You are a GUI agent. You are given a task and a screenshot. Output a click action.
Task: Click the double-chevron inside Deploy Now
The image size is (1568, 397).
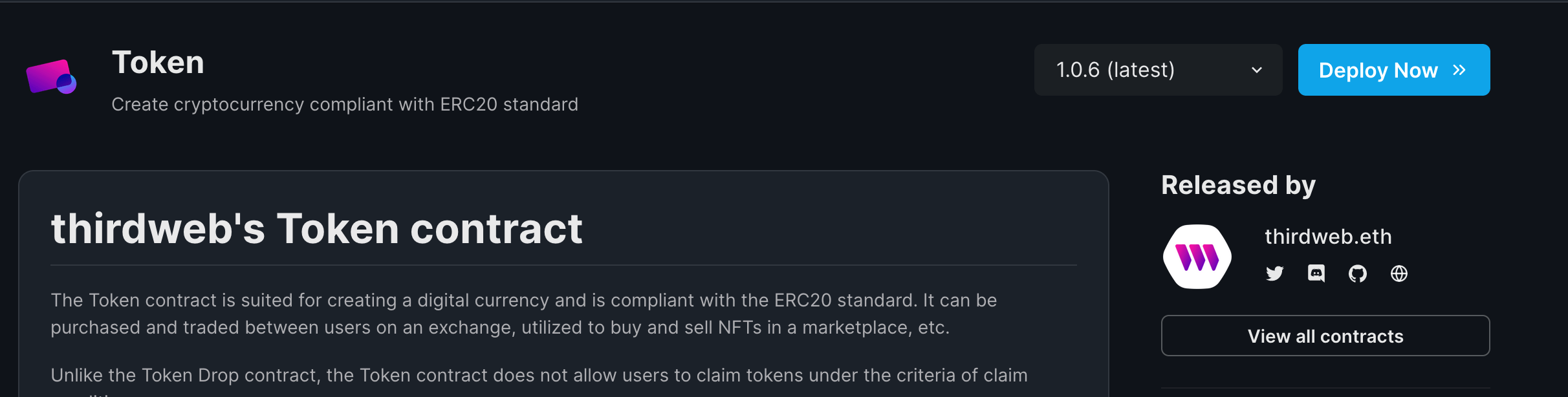1459,70
